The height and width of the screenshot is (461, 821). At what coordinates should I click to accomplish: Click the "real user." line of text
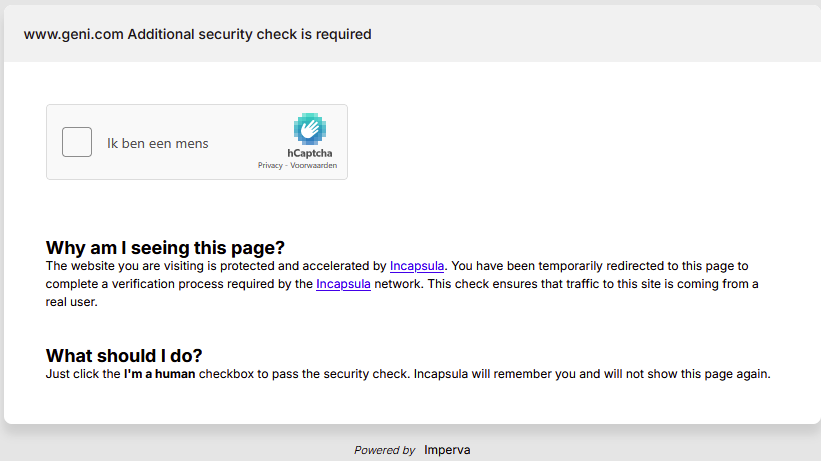[x=72, y=302]
